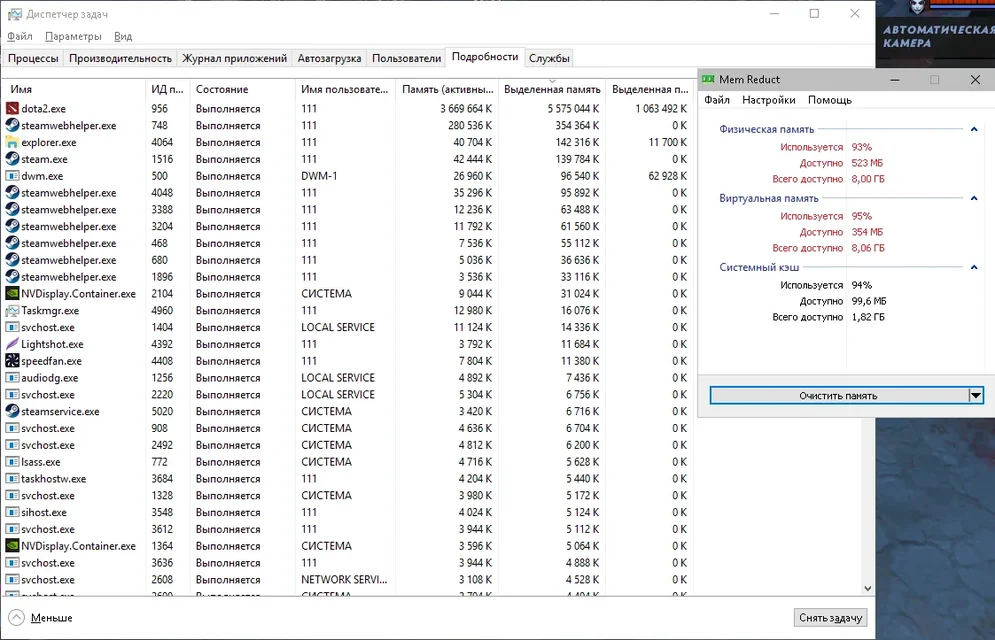This screenshot has width=995, height=640.
Task: Click the explorer.exe folder icon
Action: (x=12, y=142)
